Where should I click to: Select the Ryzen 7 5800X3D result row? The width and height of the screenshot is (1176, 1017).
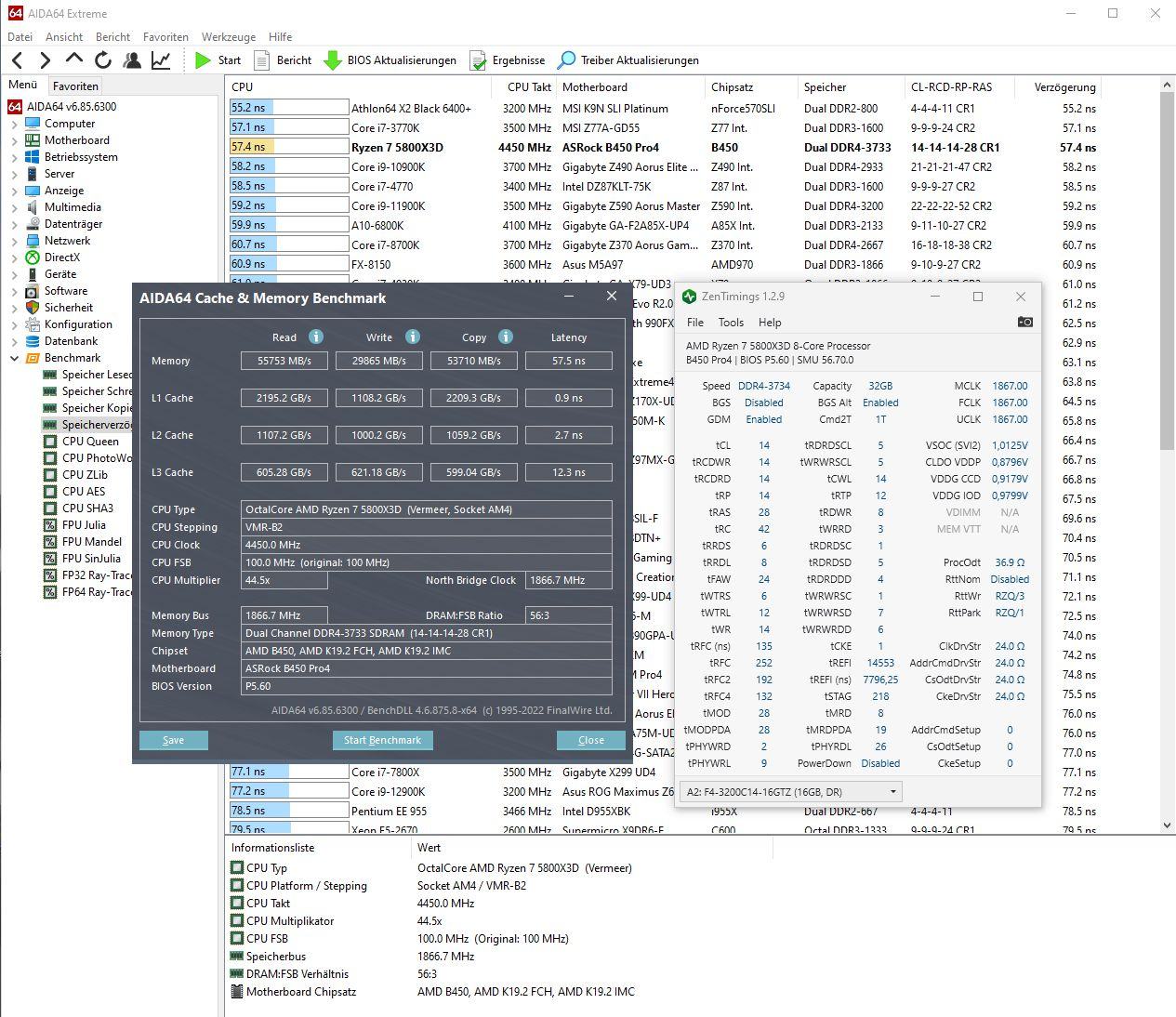pos(664,148)
